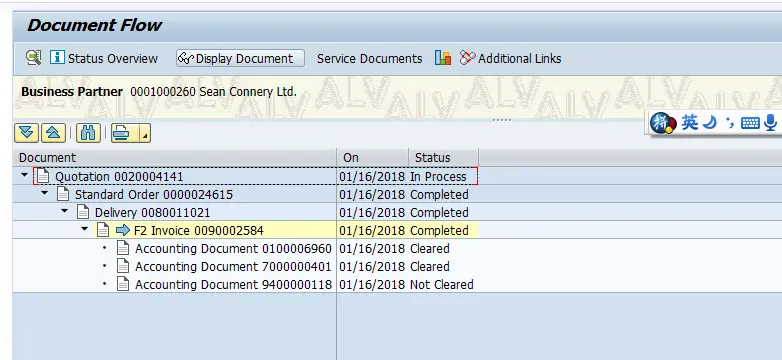Click document icon of Accounting Document 0100006960

click(123, 248)
